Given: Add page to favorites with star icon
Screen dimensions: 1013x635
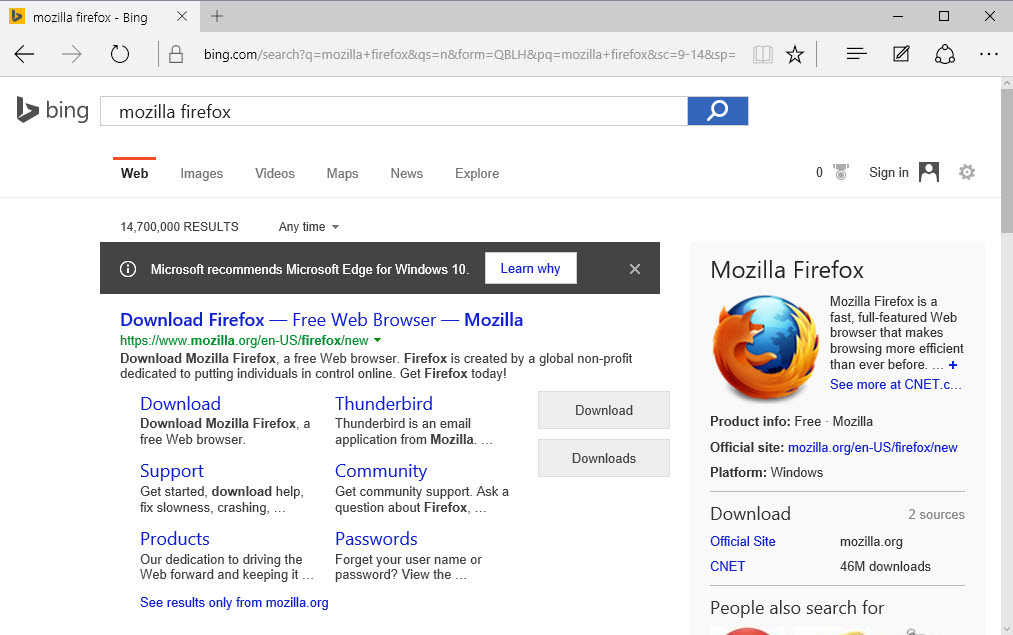Looking at the screenshot, I should [795, 54].
